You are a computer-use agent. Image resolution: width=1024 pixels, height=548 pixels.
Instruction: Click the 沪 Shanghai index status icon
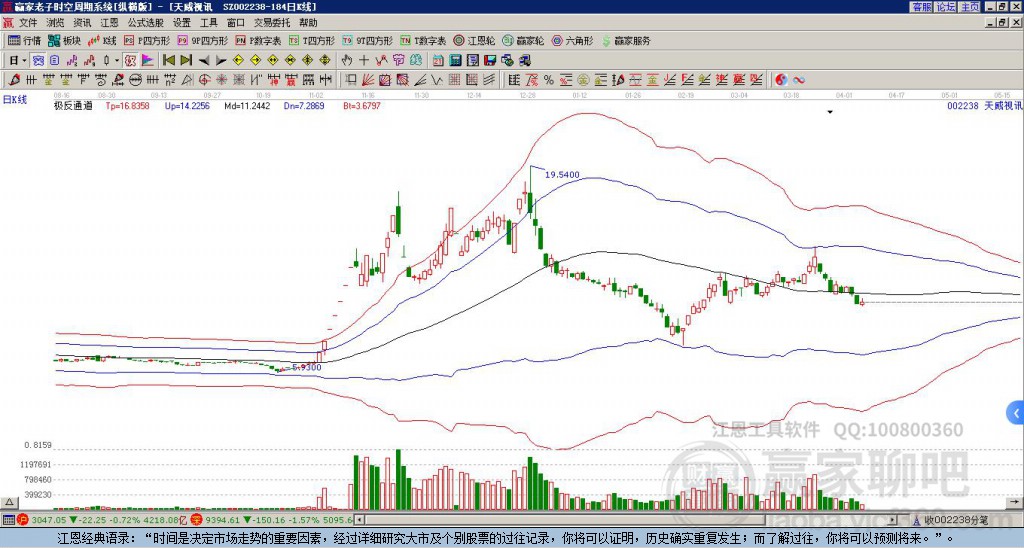click(23, 520)
